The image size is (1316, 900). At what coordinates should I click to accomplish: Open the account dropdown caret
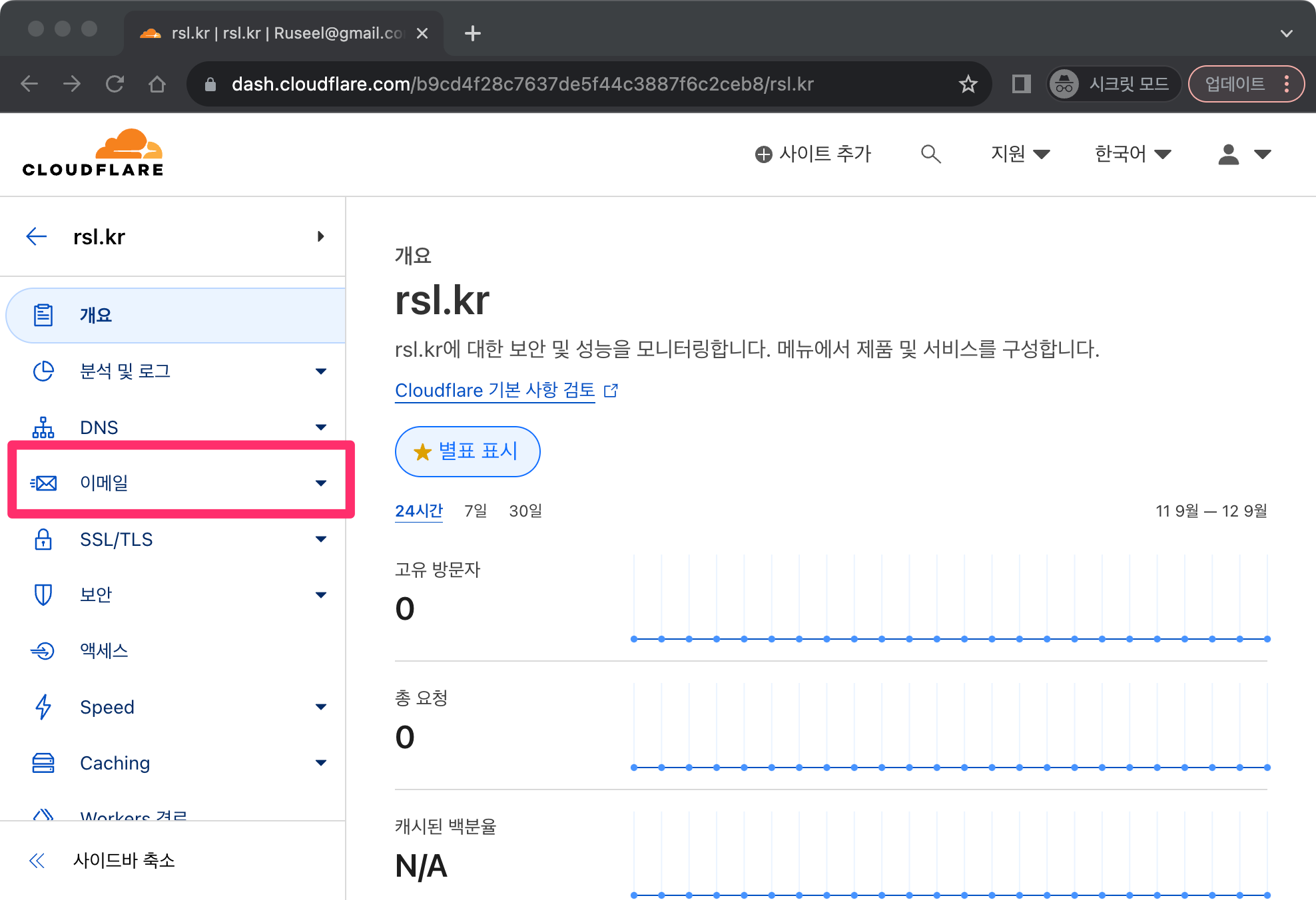tap(1263, 154)
